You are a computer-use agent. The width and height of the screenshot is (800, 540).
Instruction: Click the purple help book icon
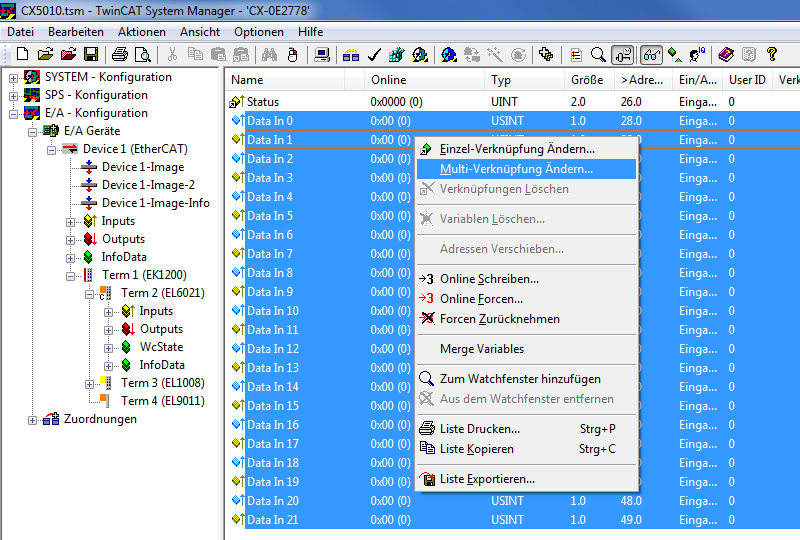point(726,54)
